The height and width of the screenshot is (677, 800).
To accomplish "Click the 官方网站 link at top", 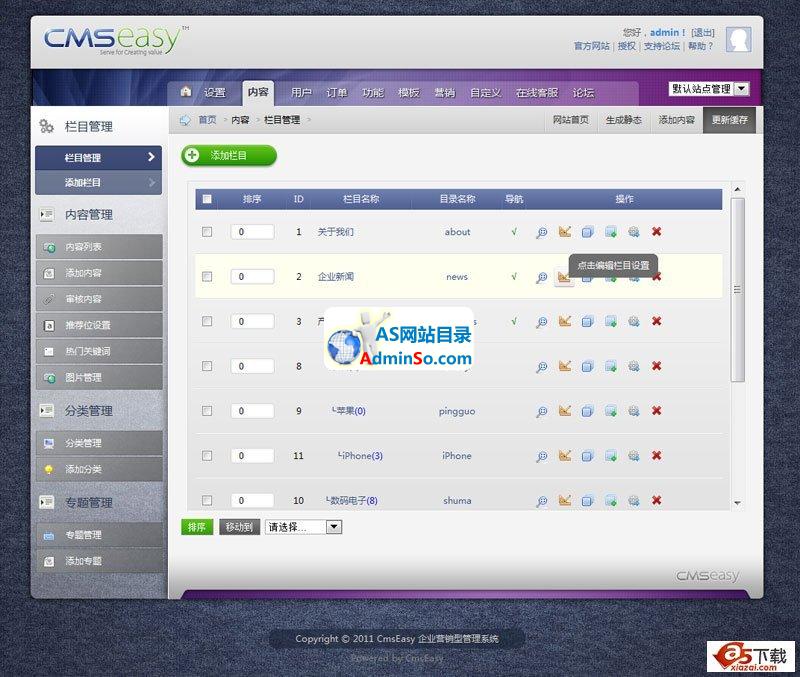I will click(x=591, y=46).
